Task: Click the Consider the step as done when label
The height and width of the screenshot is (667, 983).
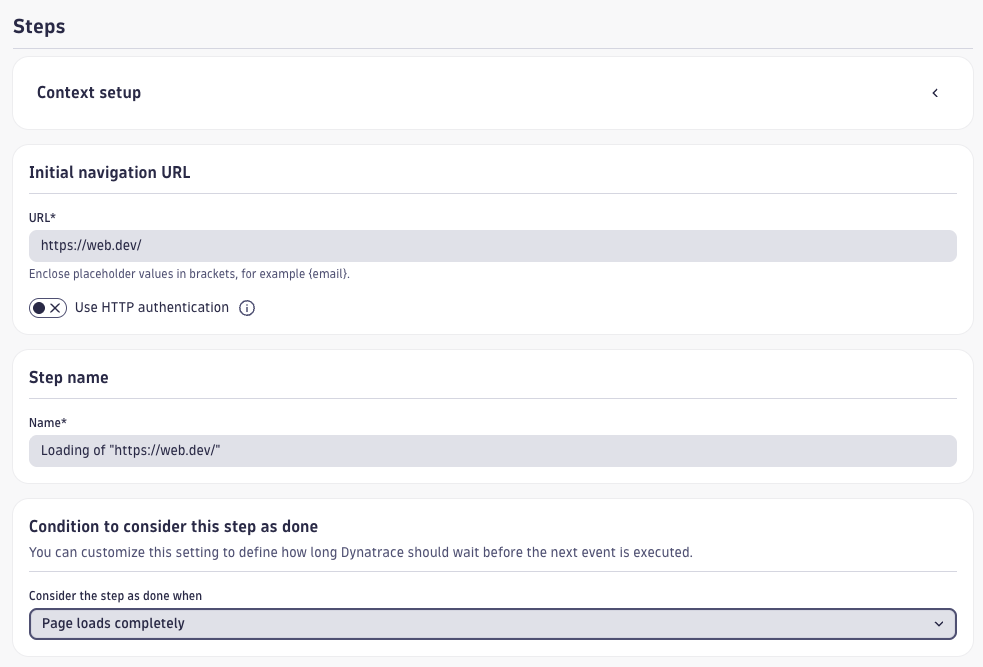Action: click(x=115, y=596)
